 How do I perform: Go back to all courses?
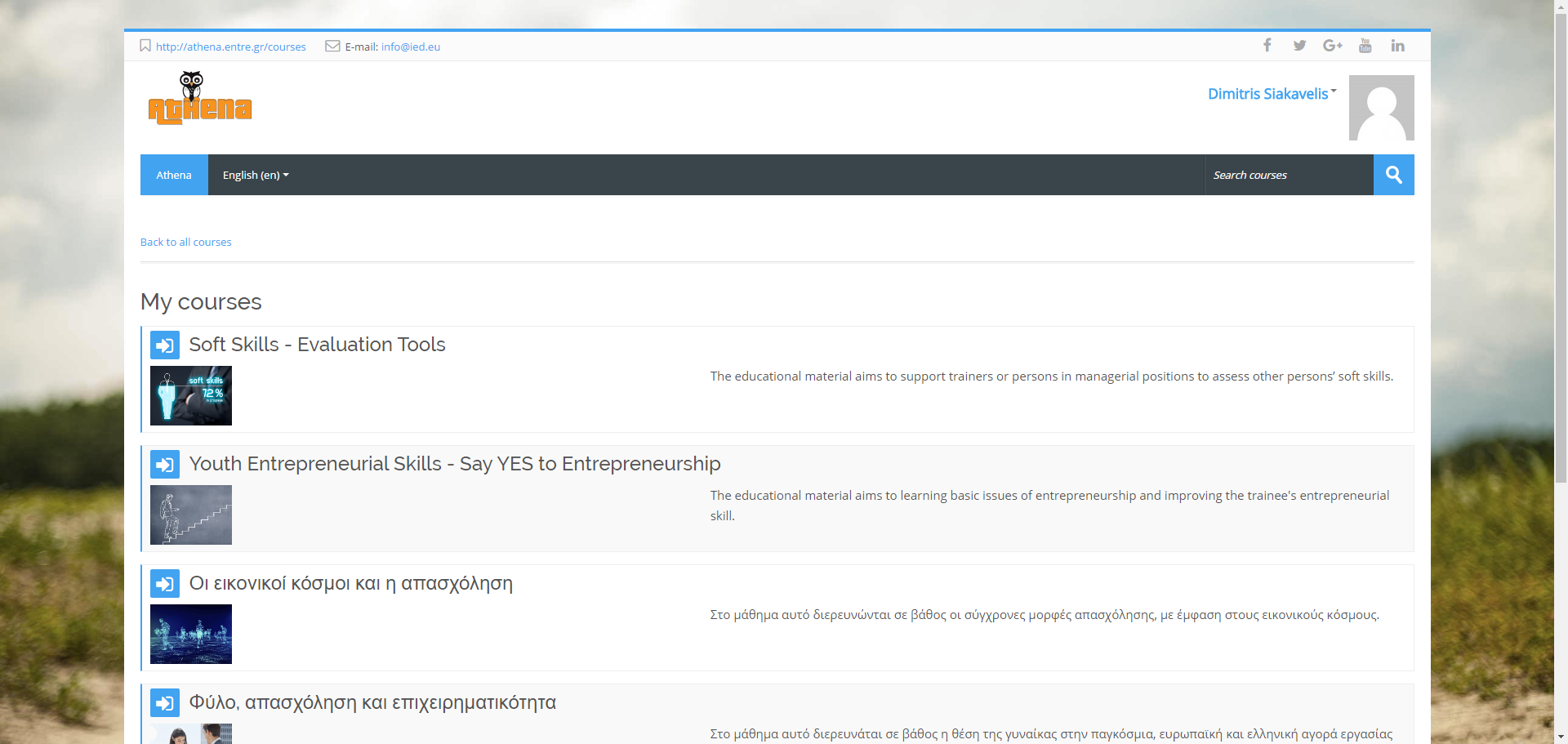click(185, 243)
